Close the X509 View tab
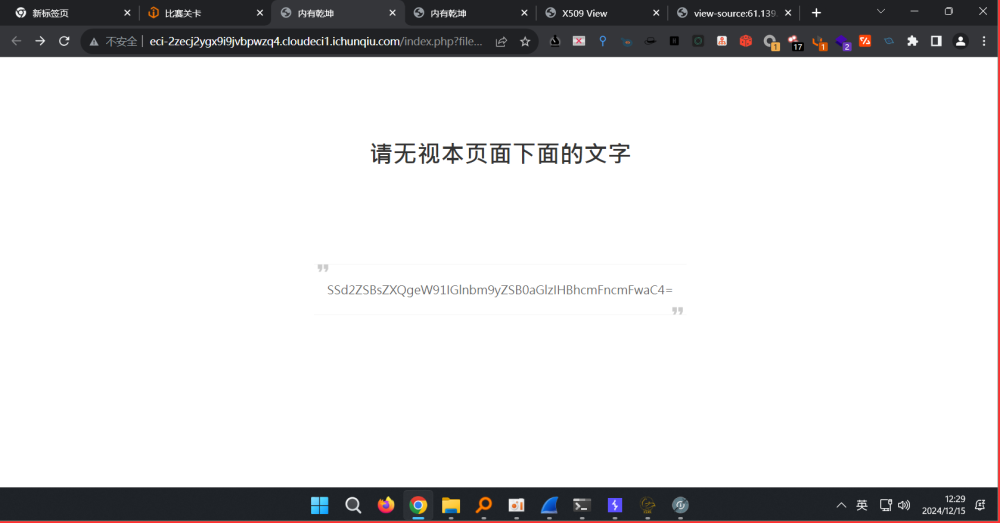Viewport: 1000px width, 523px height. point(656,13)
